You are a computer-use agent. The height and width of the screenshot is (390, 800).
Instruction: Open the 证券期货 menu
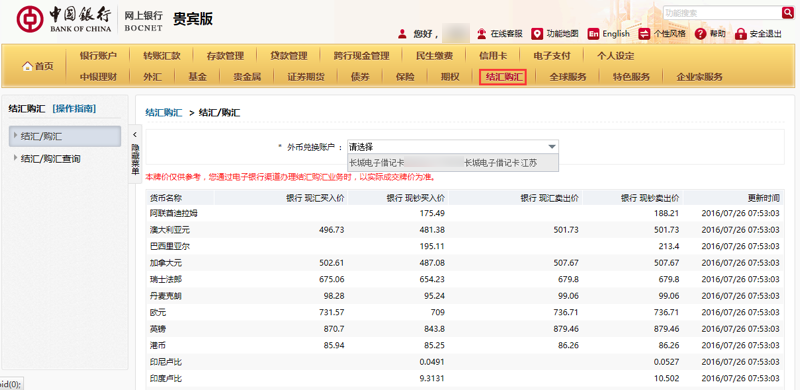click(x=306, y=77)
